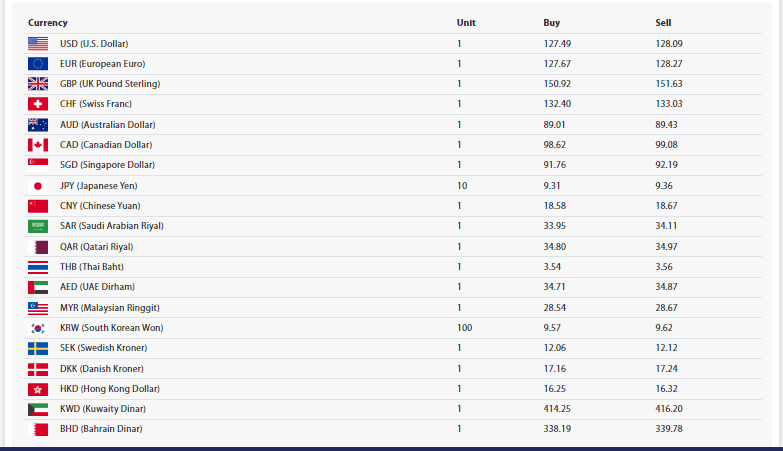This screenshot has height=451, width=783.
Task: Select the SGD (Singapore Dollar) row label
Action: click(x=108, y=165)
